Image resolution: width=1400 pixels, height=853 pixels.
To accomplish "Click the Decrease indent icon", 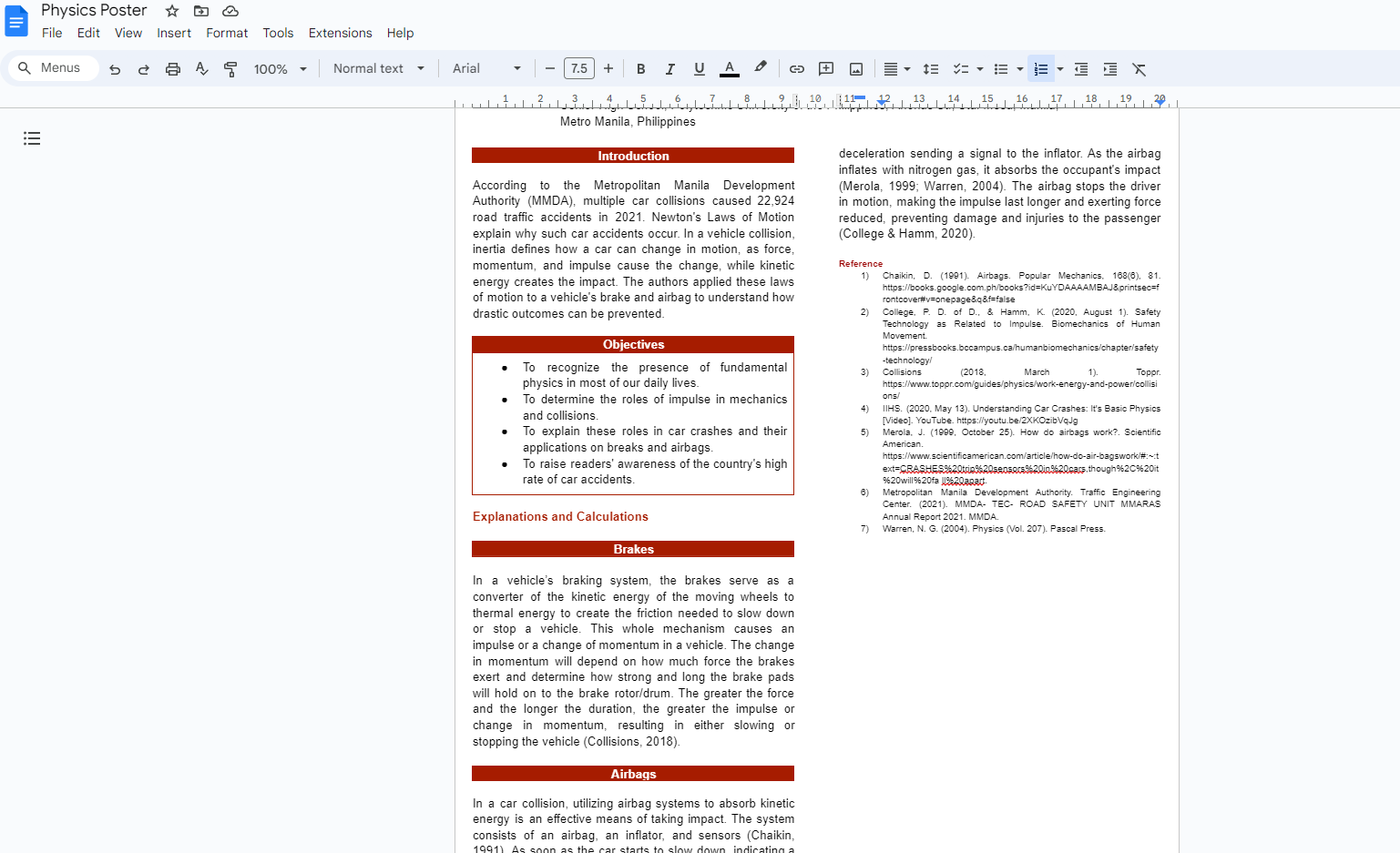I will pyautogui.click(x=1081, y=69).
